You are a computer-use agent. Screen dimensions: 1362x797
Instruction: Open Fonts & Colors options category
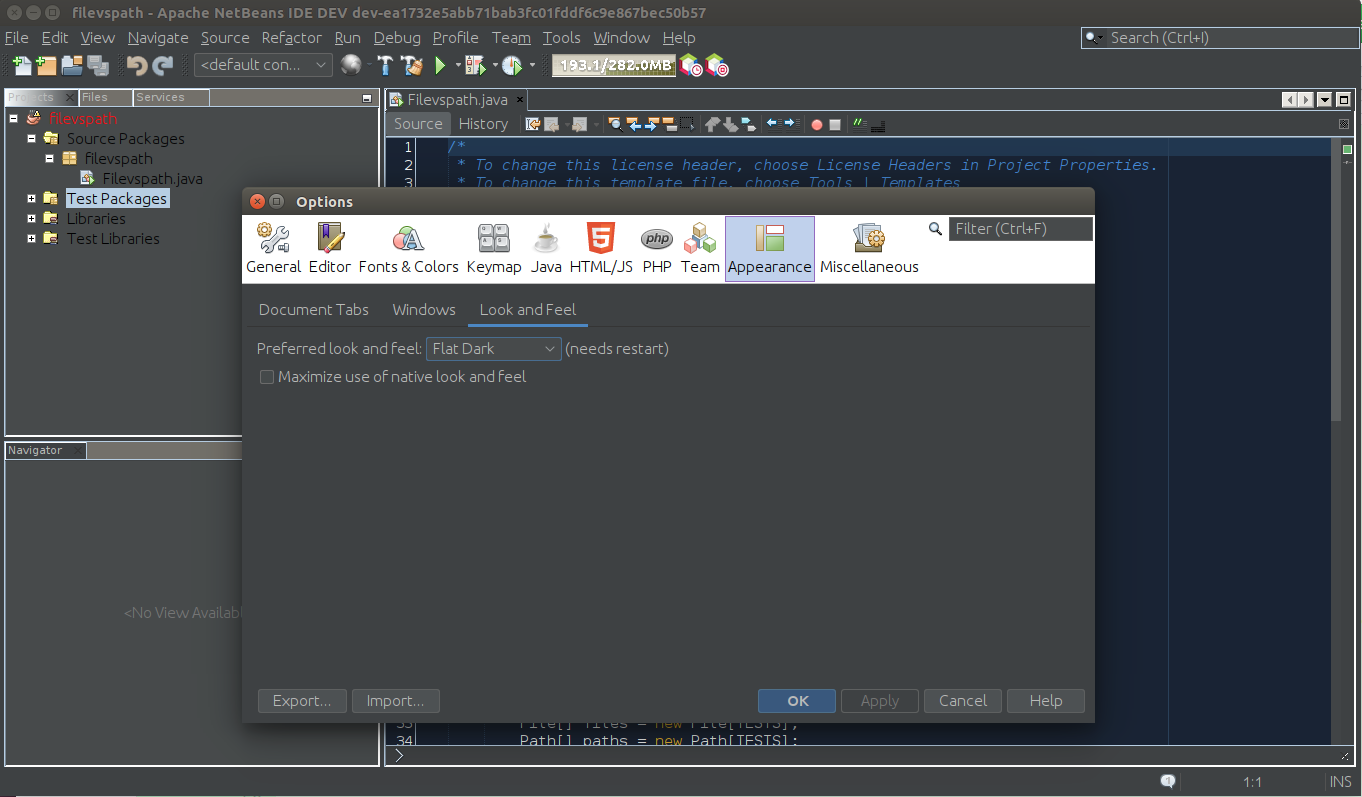(408, 249)
